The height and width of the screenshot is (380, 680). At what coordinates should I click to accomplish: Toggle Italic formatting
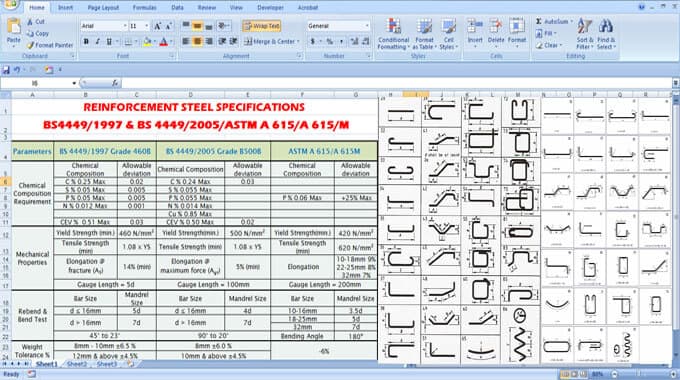pyautogui.click(x=97, y=42)
